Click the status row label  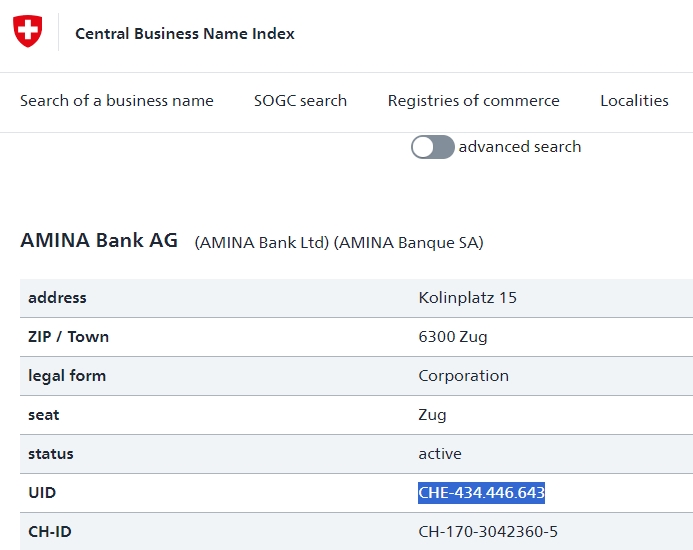(x=50, y=454)
